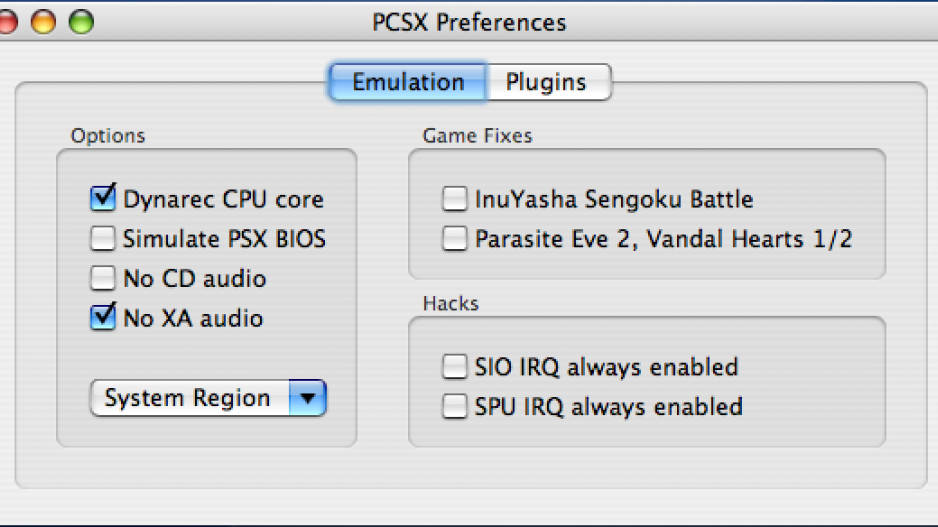Image resolution: width=938 pixels, height=527 pixels.
Task: Click the red close window button
Action: tap(8, 21)
